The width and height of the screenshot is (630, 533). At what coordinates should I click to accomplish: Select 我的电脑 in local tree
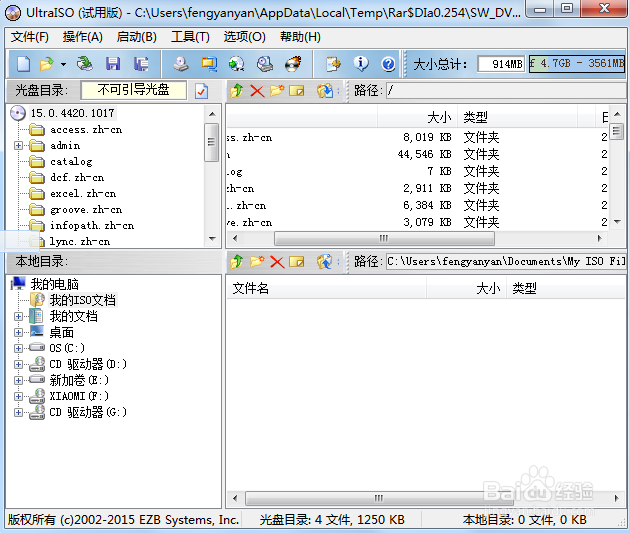55,284
